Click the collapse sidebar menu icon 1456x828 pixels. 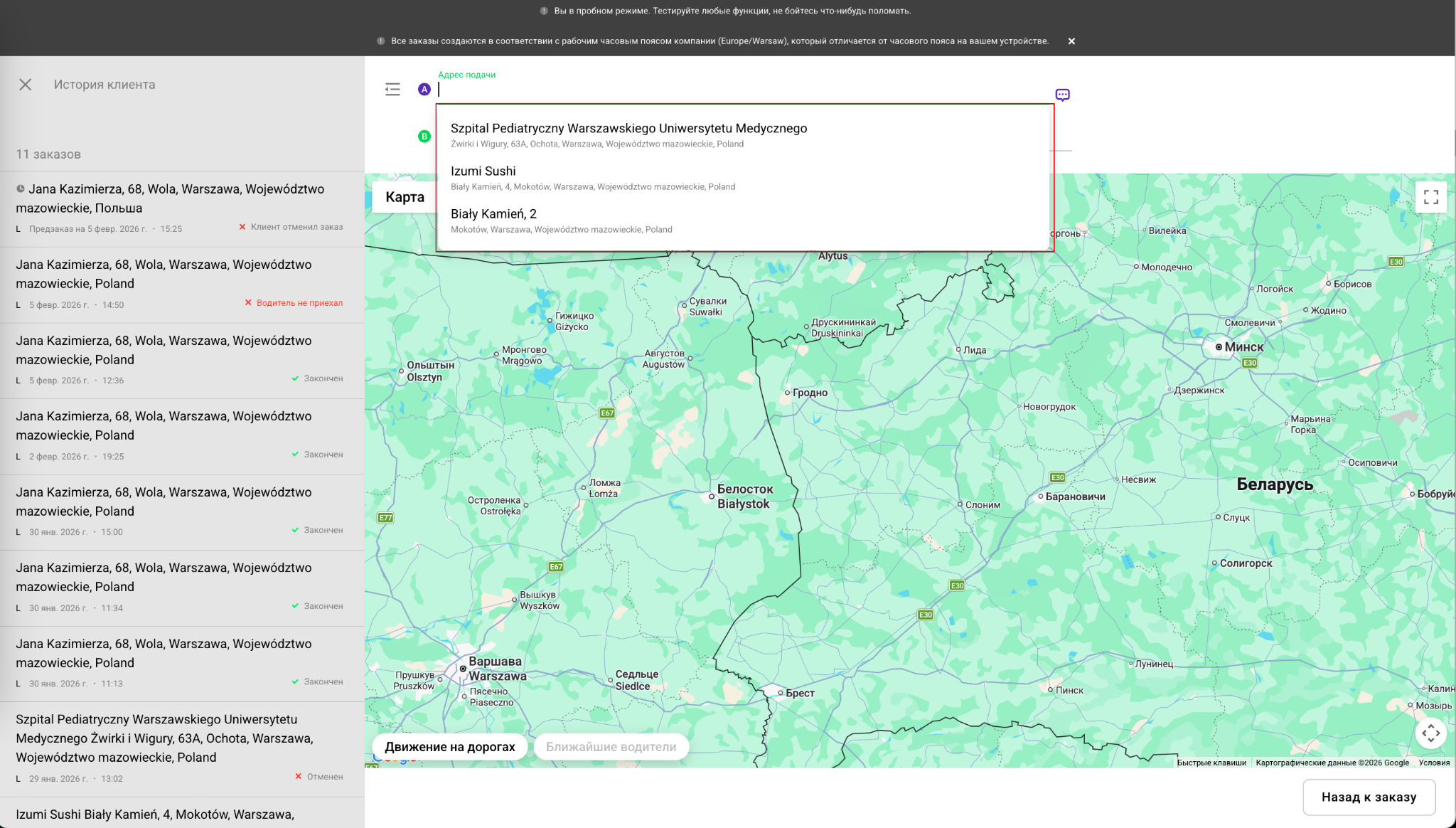(392, 89)
